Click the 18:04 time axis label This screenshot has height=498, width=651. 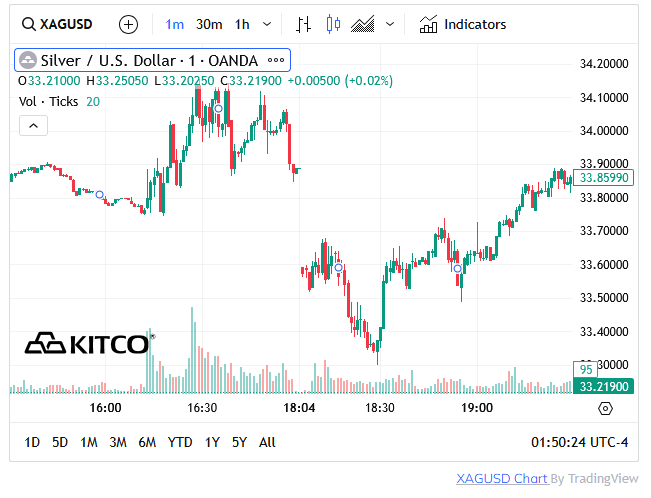pos(299,408)
